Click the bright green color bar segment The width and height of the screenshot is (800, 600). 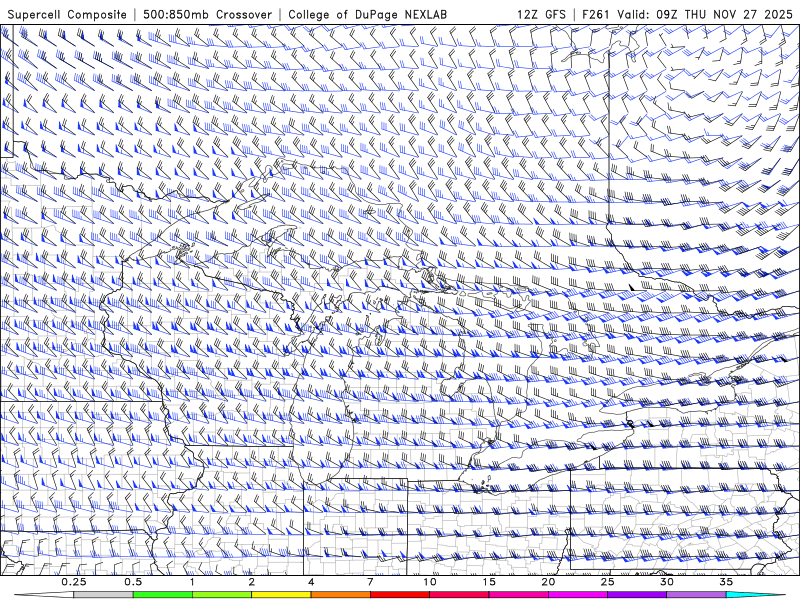[163, 595]
